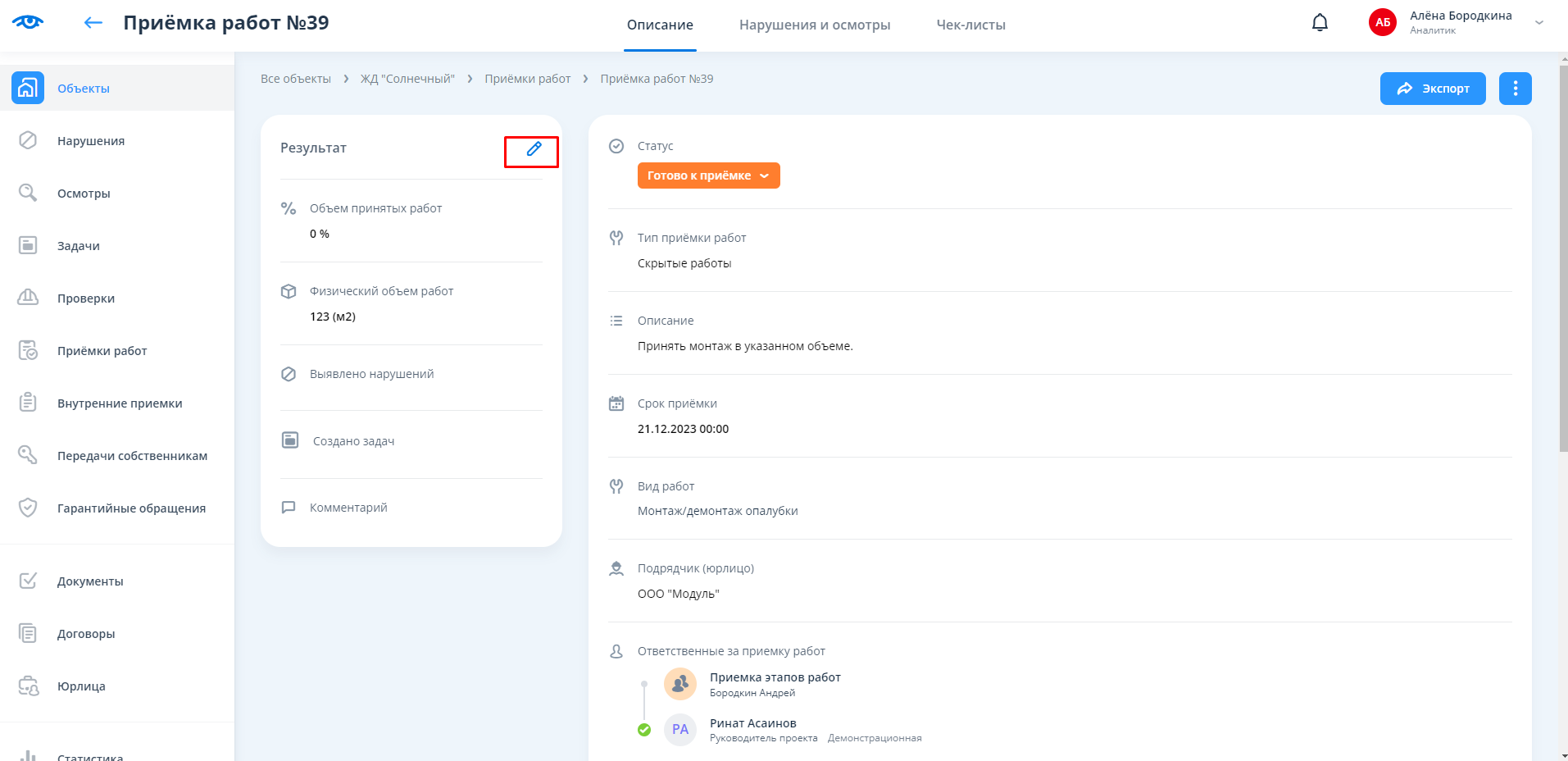Expand user profile menu chevron

[x=1539, y=23]
